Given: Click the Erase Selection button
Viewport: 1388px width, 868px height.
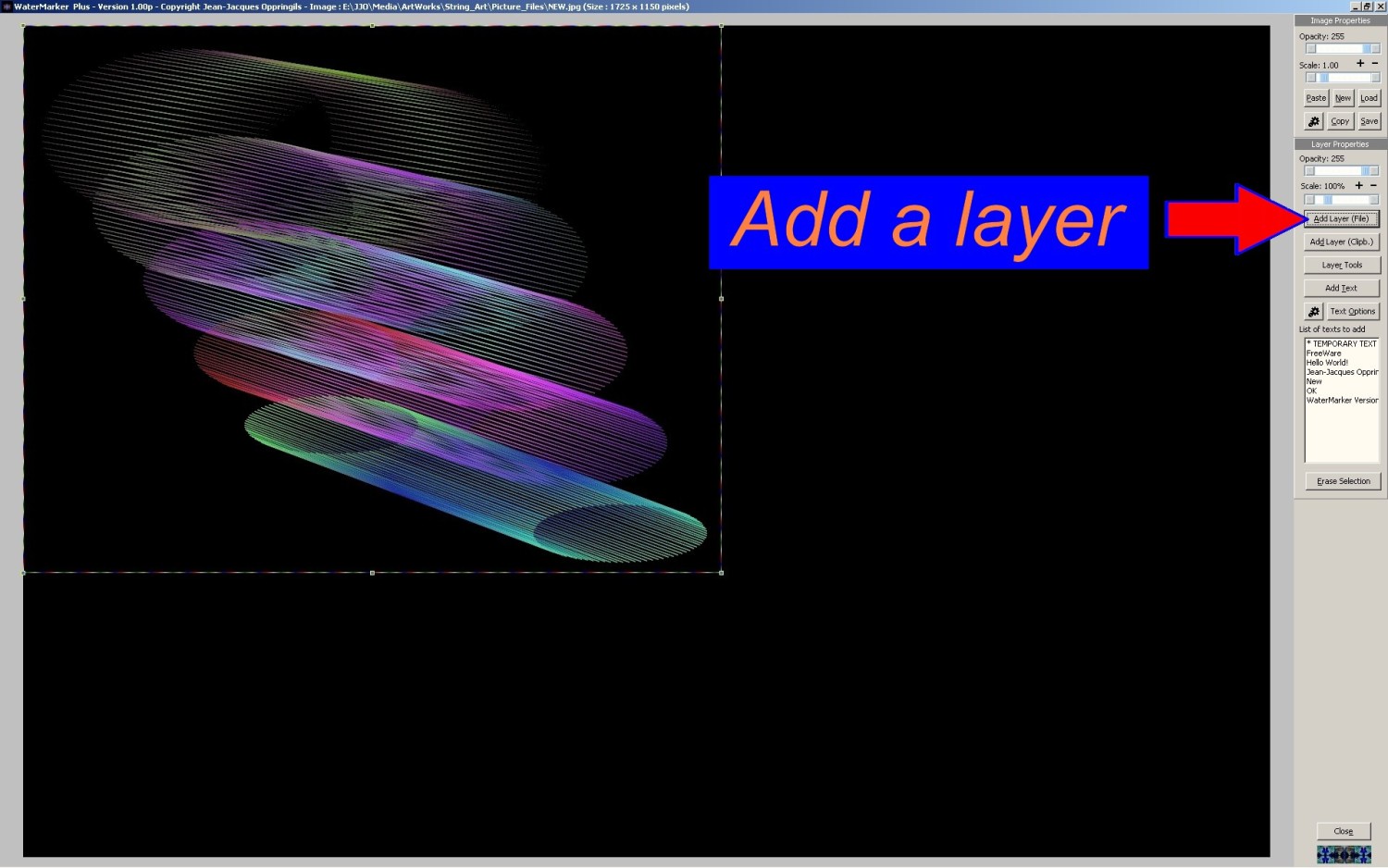Looking at the screenshot, I should click(x=1343, y=481).
